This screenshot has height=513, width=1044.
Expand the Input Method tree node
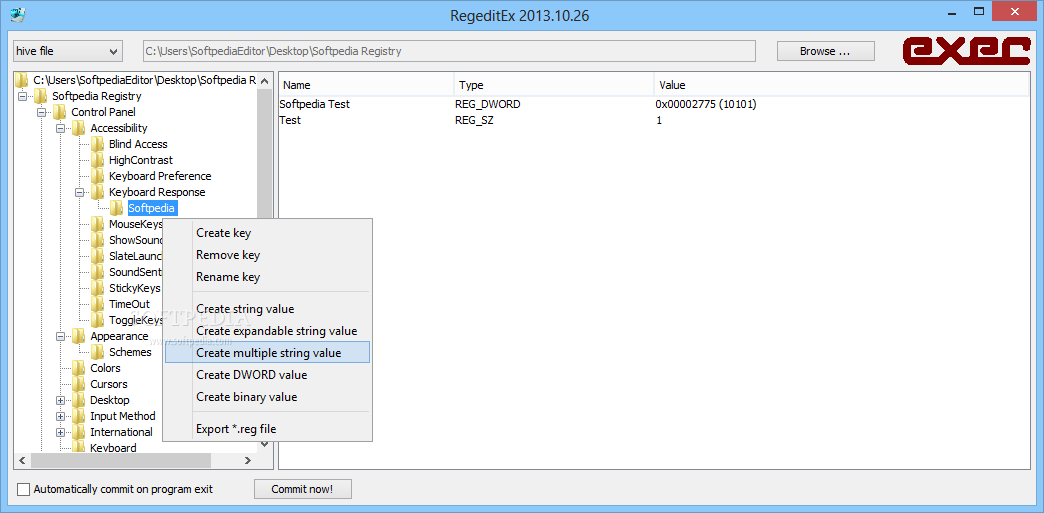tap(61, 416)
